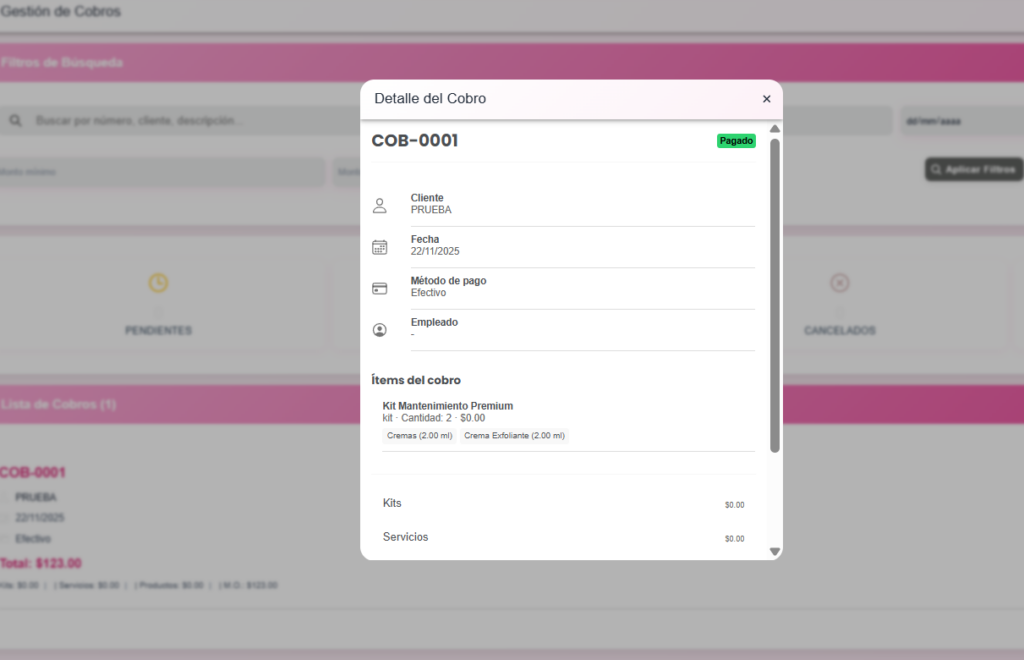Image resolution: width=1024 pixels, height=660 pixels.
Task: Click the dialog's vertical scrollbar thumb
Action: (x=775, y=295)
